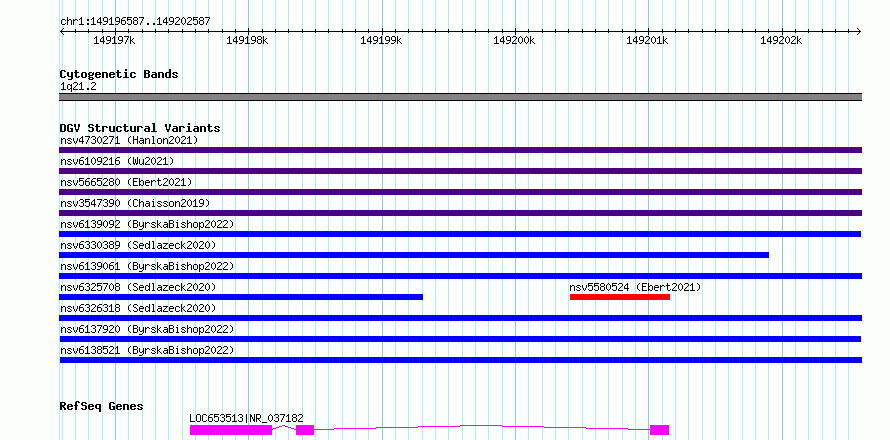Select the nsv6139092 (ByrskaBishop2022) blue bar
This screenshot has height=440, width=890.
coord(460,234)
